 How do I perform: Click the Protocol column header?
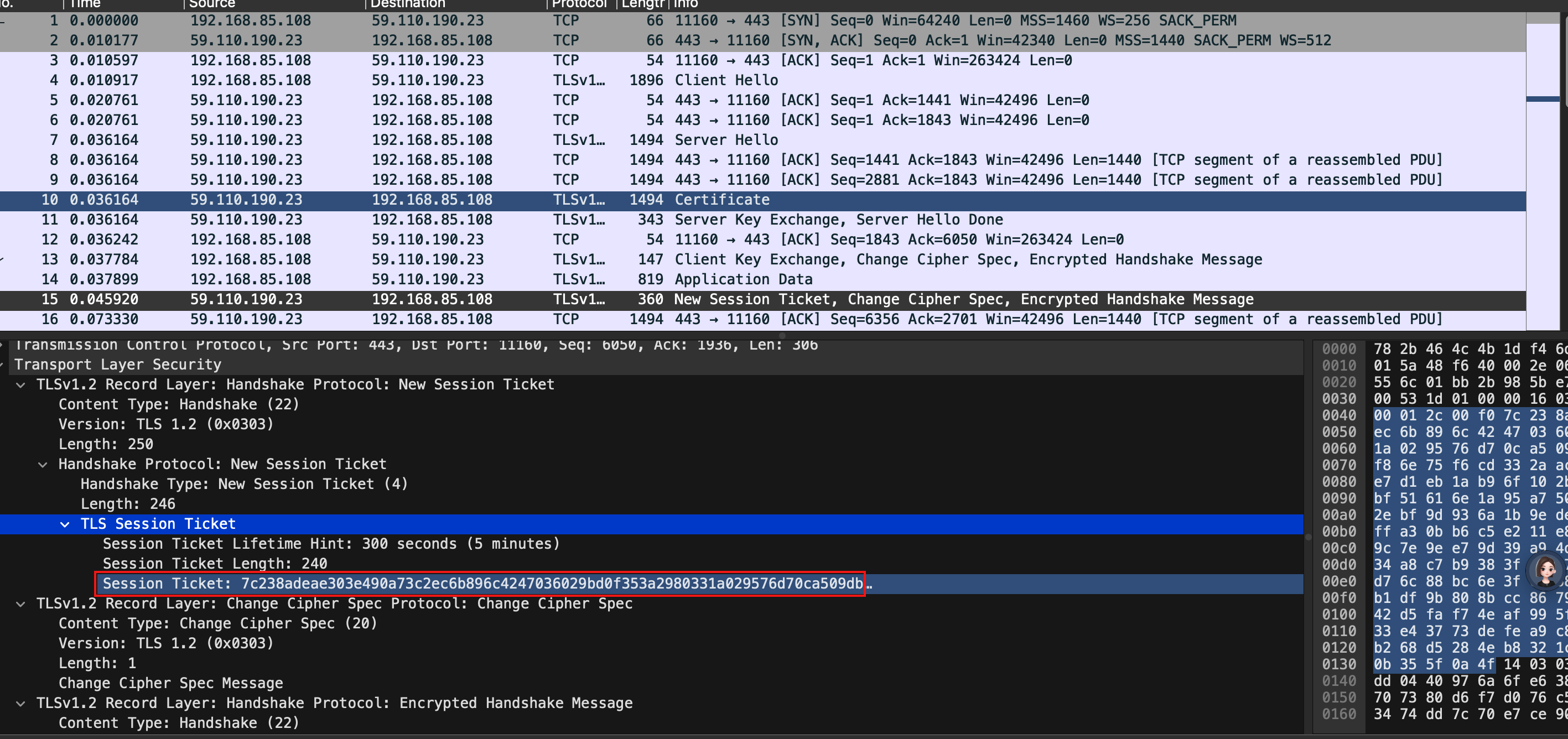coord(578,4)
